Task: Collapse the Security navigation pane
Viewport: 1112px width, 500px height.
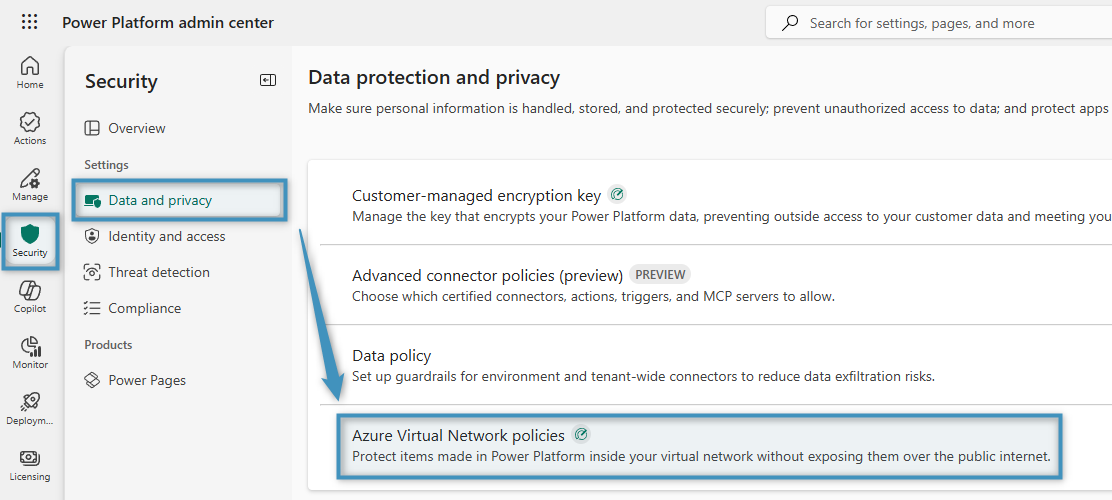Action: pyautogui.click(x=268, y=81)
